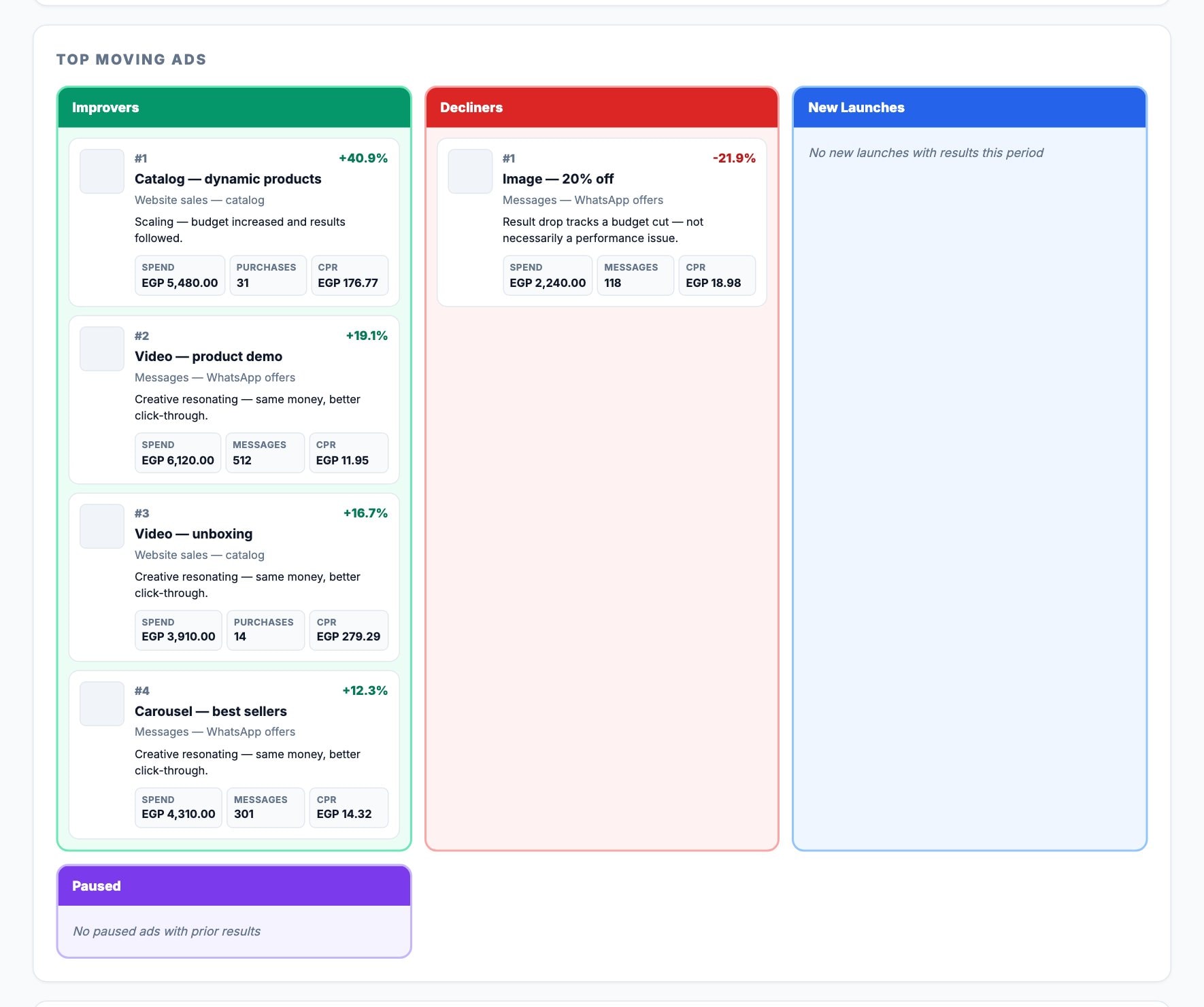
Task: Open thumbnail for Video — unboxing ad
Action: (x=102, y=526)
